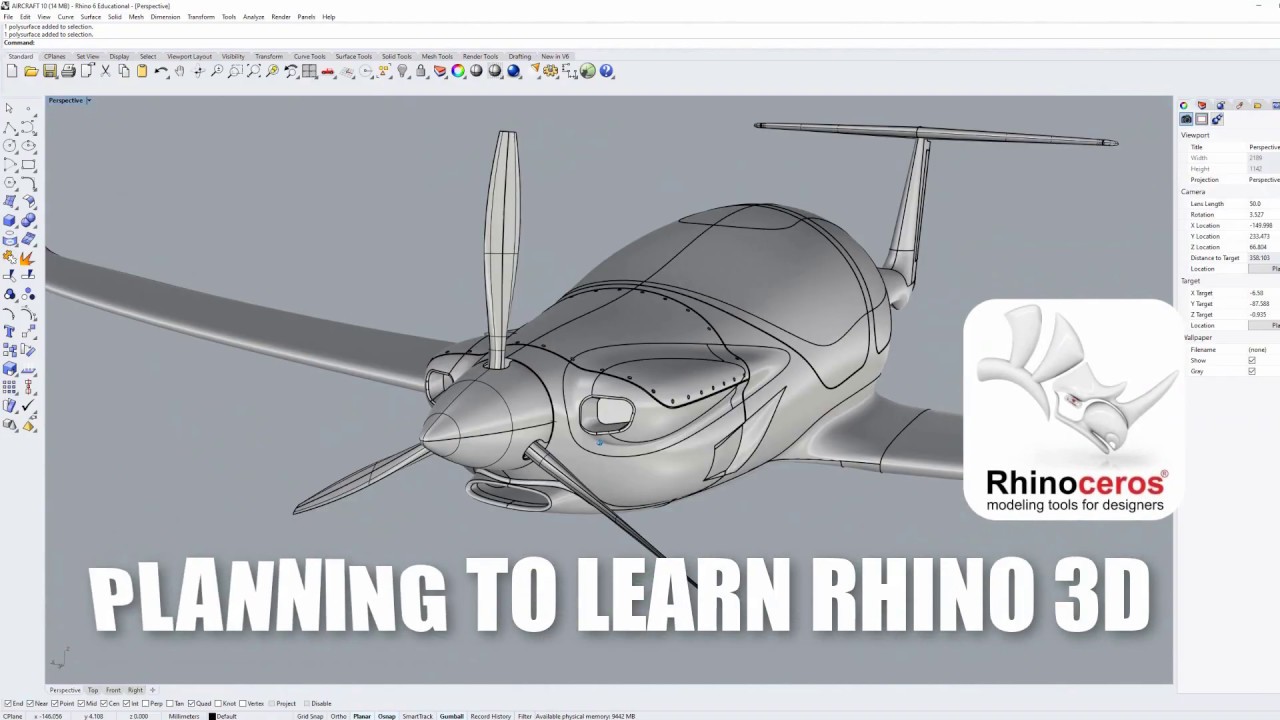1280x720 pixels.
Task: Select the arrow pointer tool in the left sidebar
Action: (9, 109)
